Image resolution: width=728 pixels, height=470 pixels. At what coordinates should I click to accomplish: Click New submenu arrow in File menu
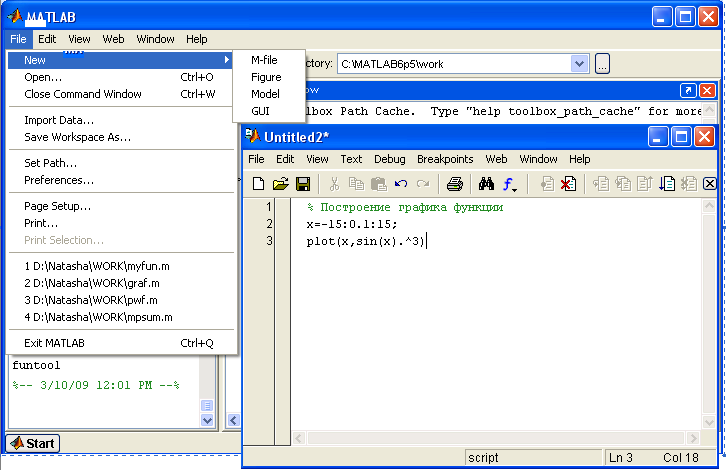point(227,60)
